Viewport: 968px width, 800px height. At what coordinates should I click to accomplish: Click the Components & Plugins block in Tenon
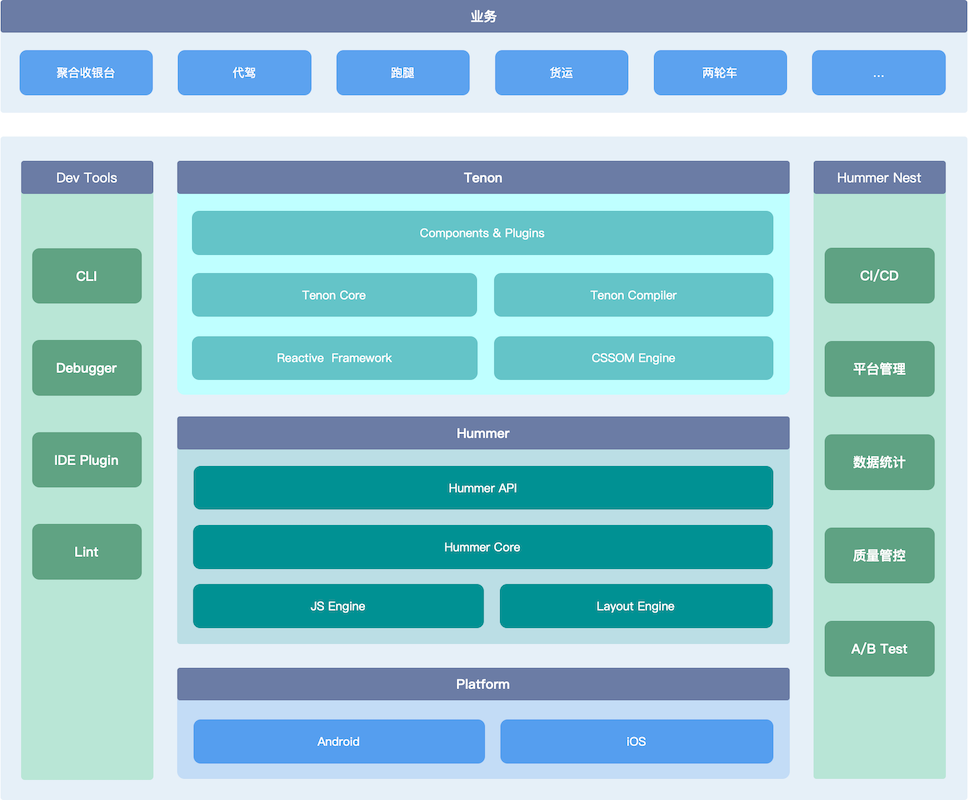(x=483, y=232)
